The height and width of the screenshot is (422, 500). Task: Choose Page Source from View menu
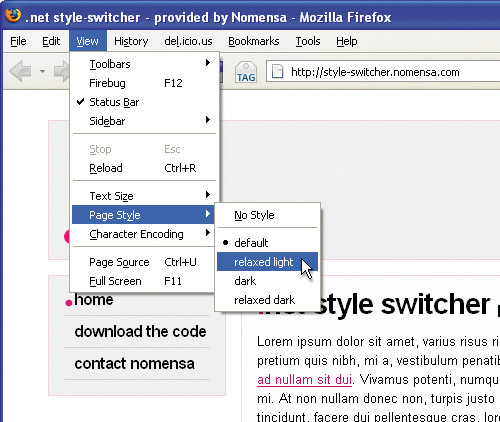pos(143,262)
